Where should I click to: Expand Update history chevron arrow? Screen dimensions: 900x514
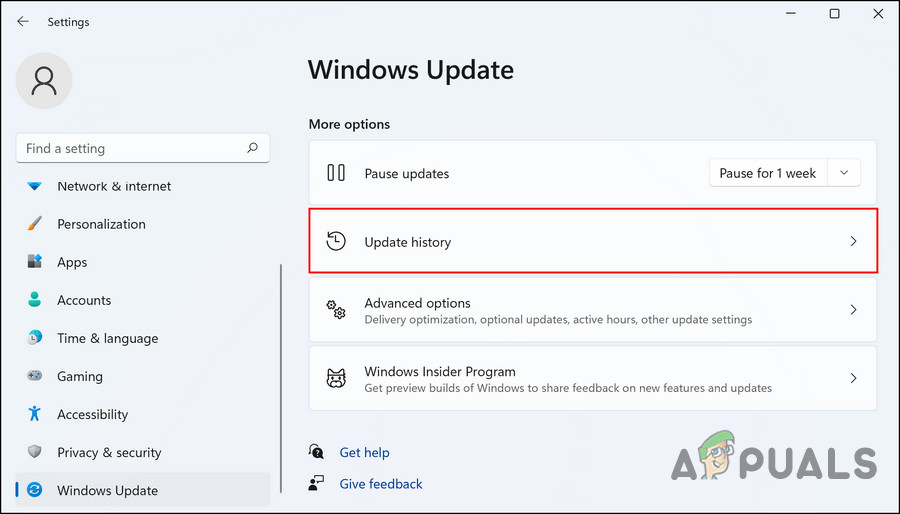point(853,241)
